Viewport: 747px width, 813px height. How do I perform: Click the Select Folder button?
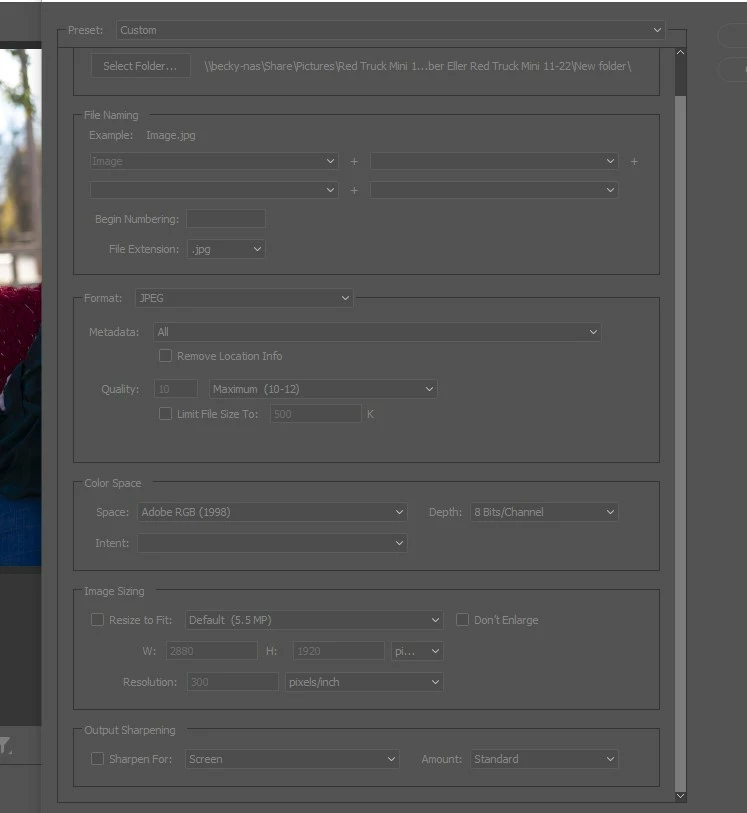(140, 66)
